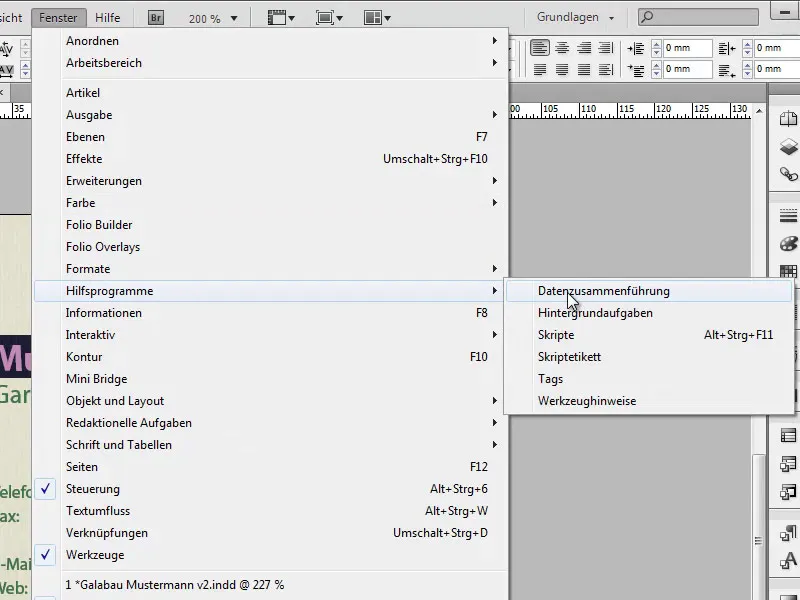Open the Table Styles panel icon
800x600 pixels.
tap(788, 464)
